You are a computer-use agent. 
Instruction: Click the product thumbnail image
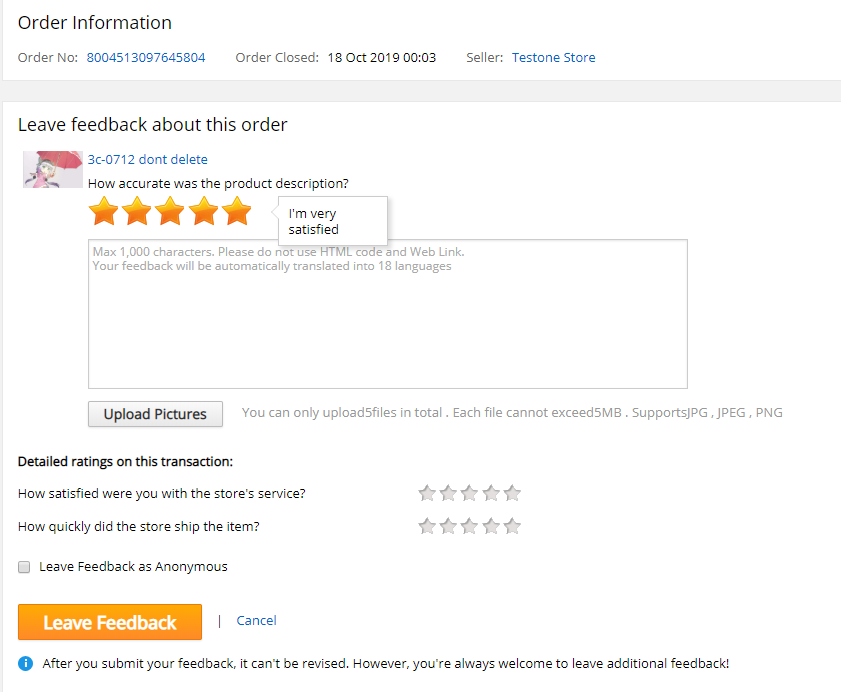[x=52, y=169]
